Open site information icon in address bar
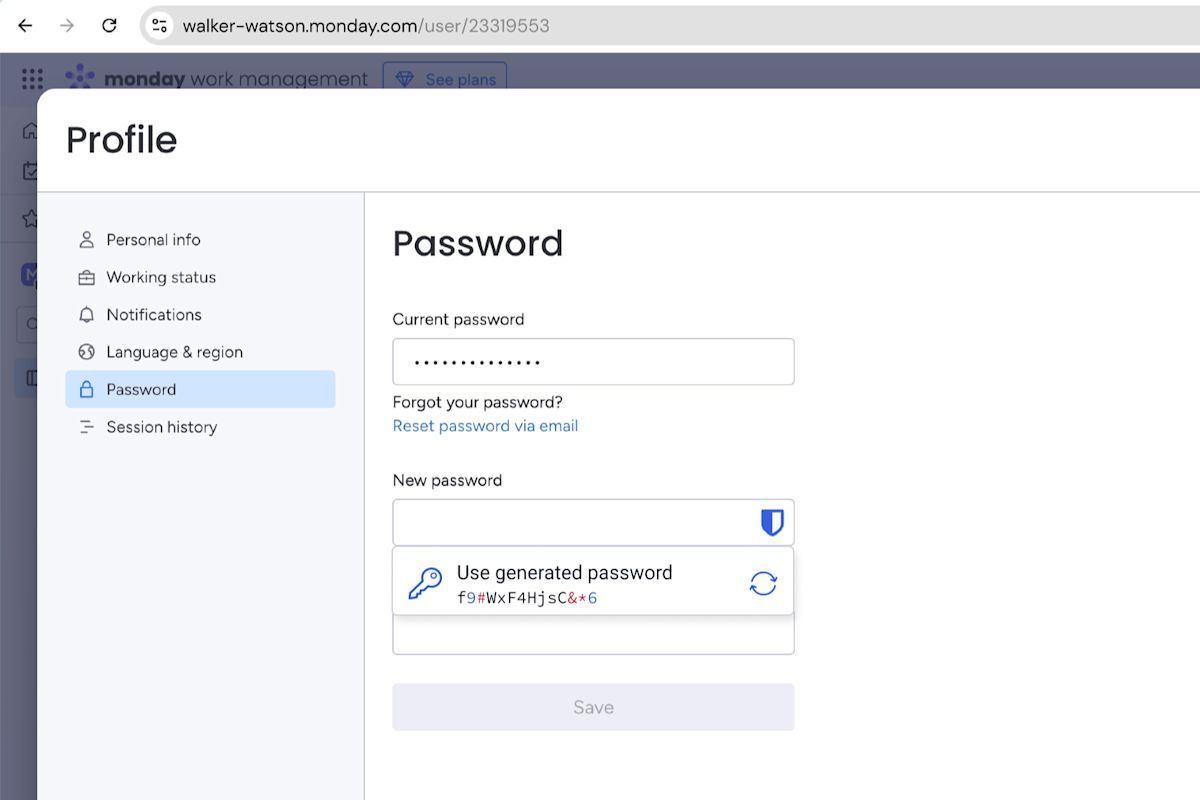Screen dimensions: 1200x800 click(x=159, y=26)
